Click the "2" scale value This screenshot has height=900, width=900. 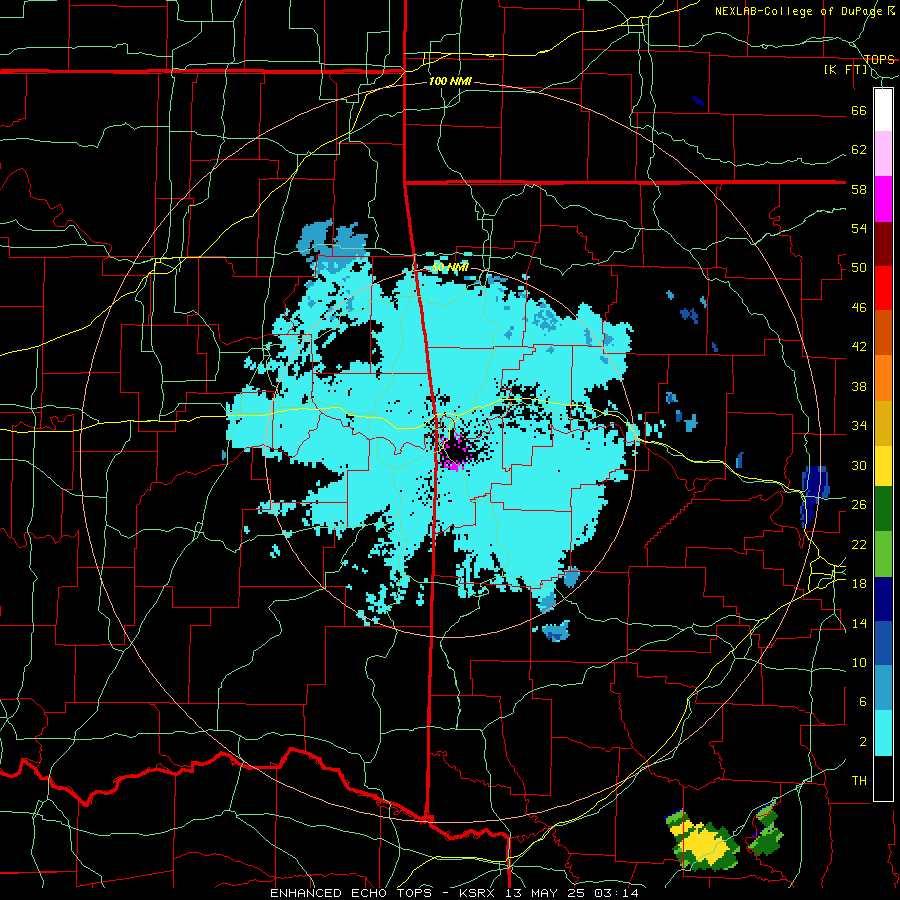pos(862,742)
